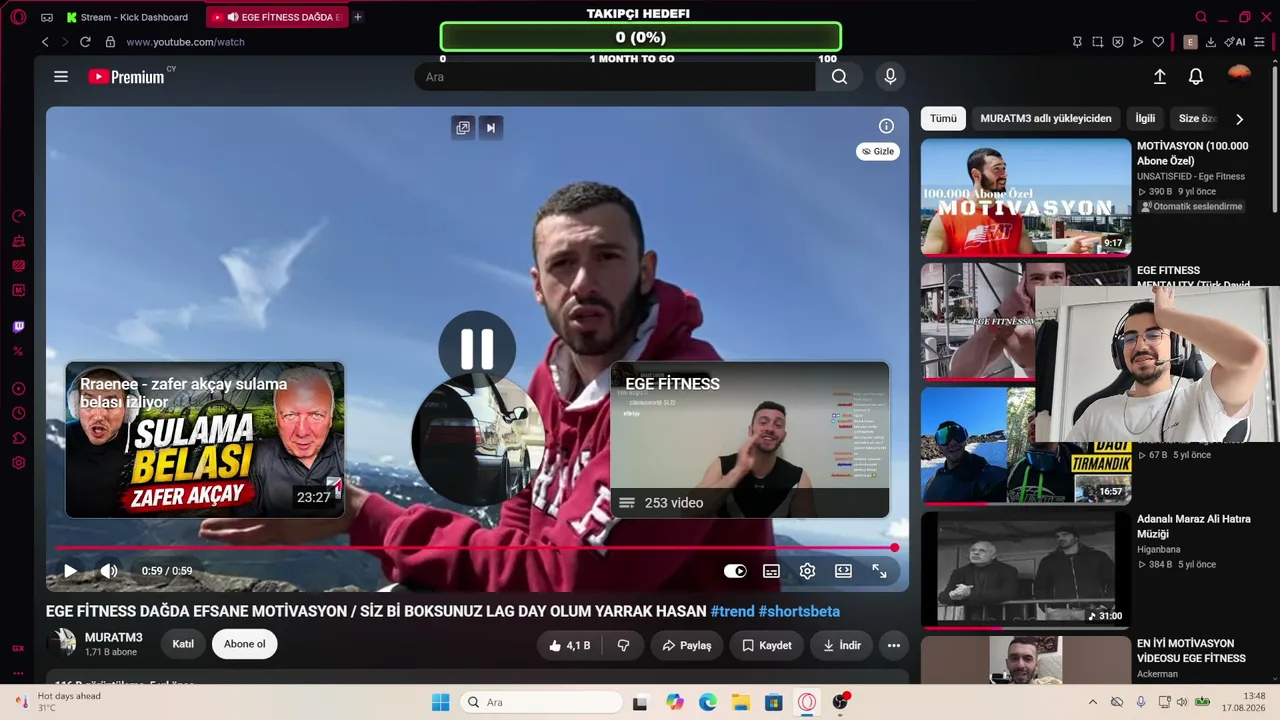The height and width of the screenshot is (720, 1280).
Task: Like the video with 4,1 B likes
Action: click(570, 646)
